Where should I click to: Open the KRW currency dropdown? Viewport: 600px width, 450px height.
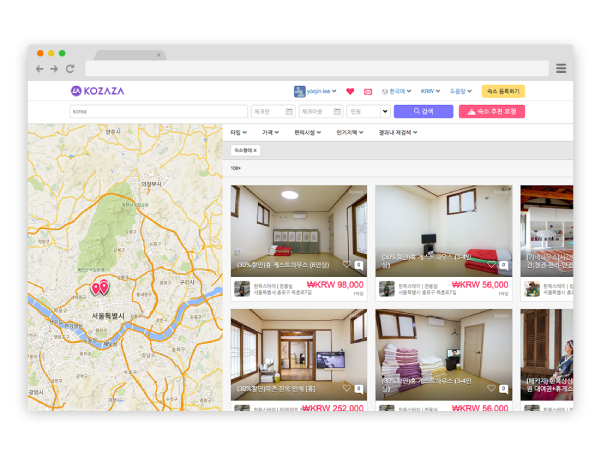tap(430, 91)
